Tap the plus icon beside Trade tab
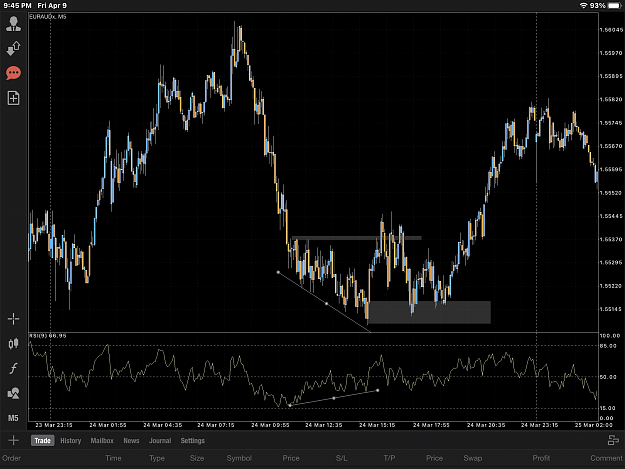 13,440
